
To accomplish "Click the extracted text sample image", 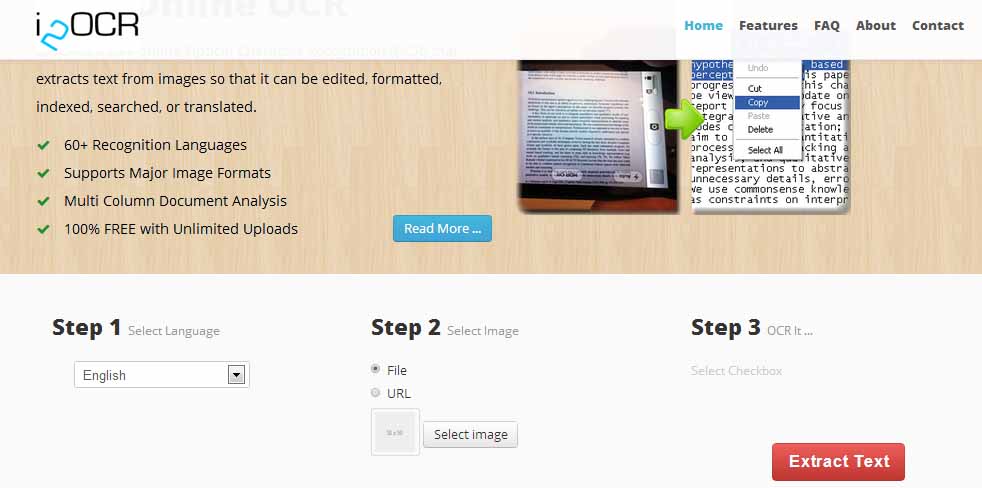I will coord(770,136).
